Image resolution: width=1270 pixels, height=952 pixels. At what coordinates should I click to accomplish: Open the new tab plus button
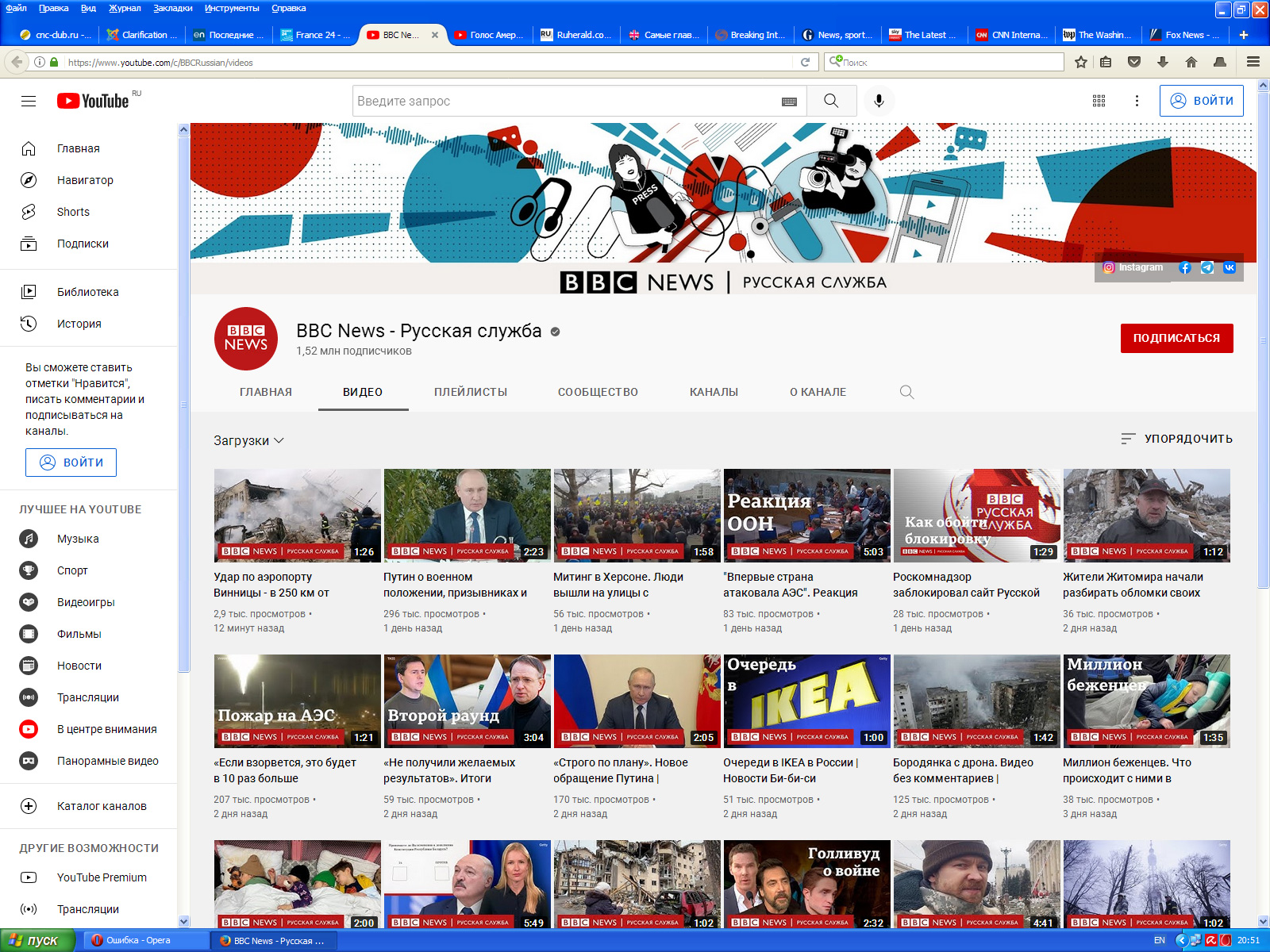tap(1244, 35)
